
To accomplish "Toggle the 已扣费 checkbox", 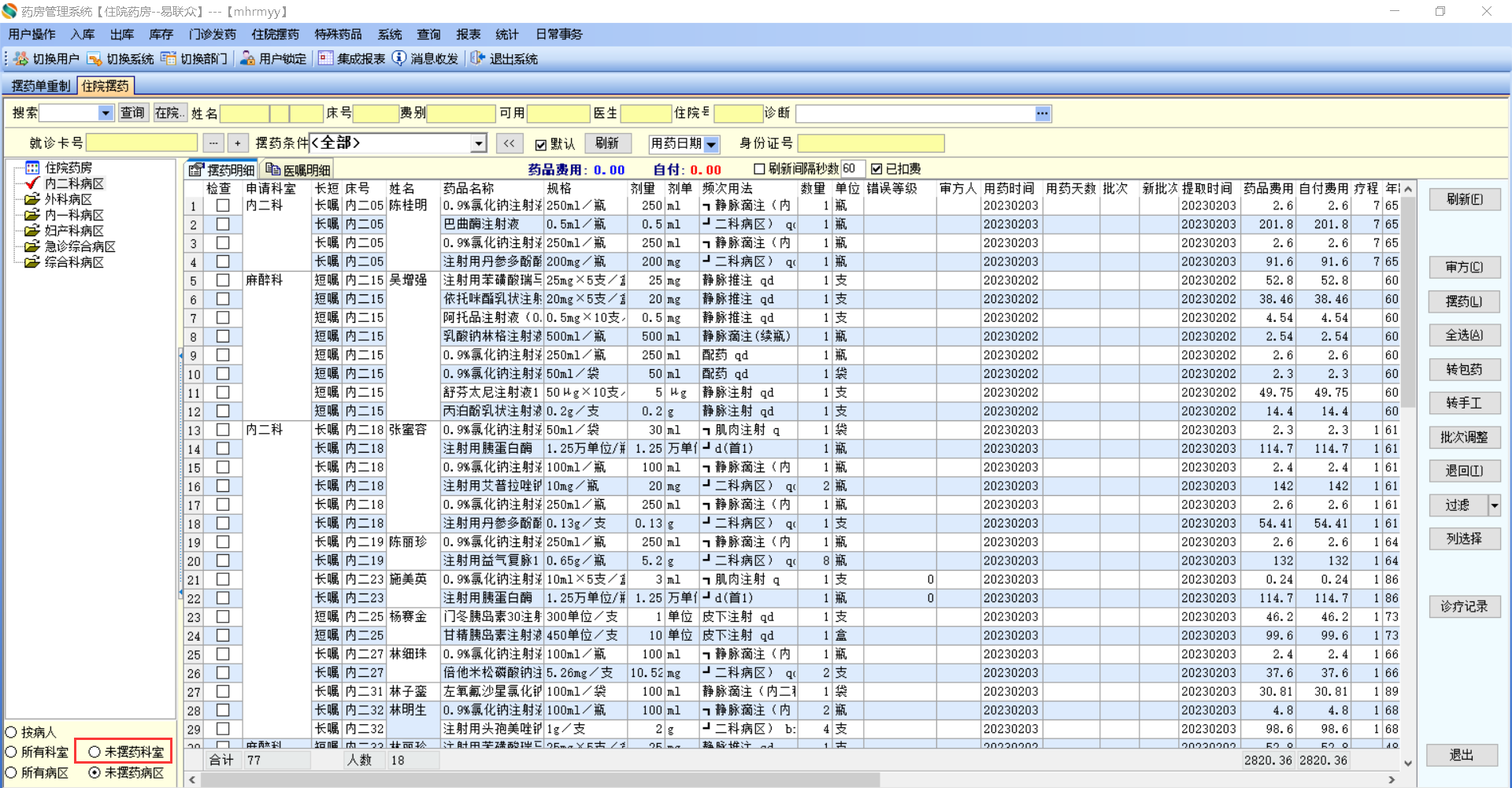I will [x=876, y=168].
